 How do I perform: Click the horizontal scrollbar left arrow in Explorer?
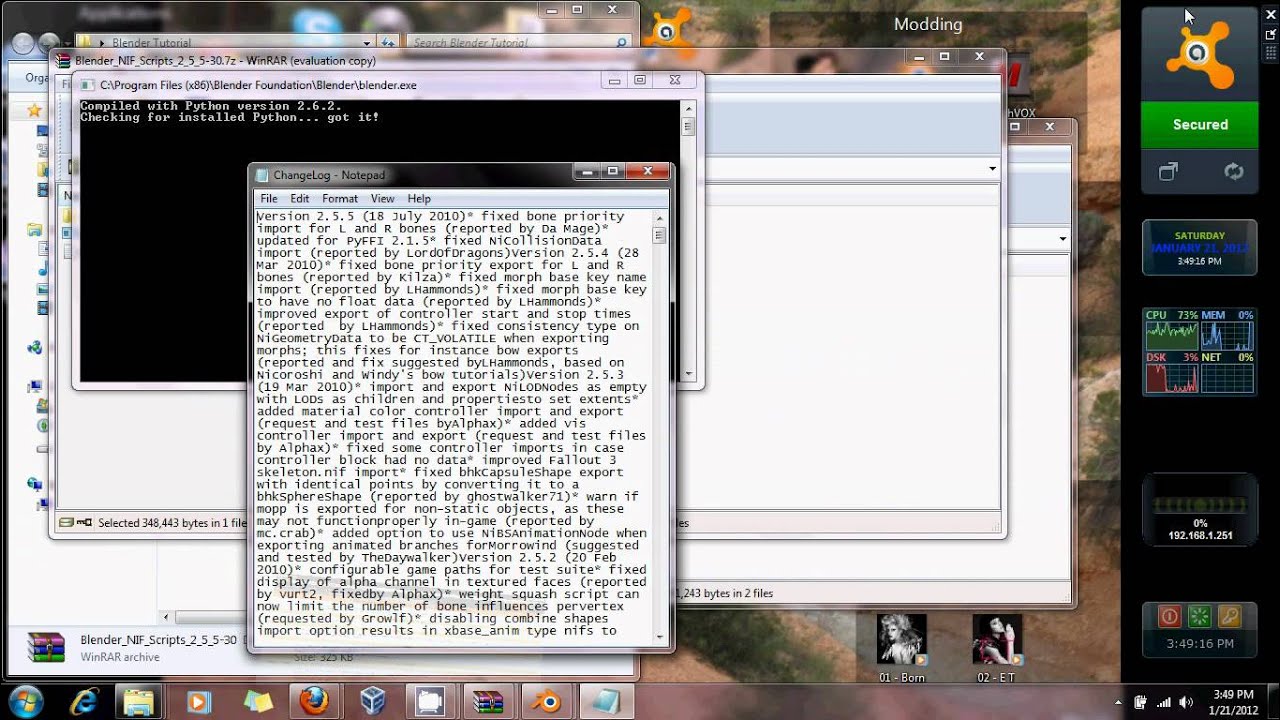coord(168,617)
